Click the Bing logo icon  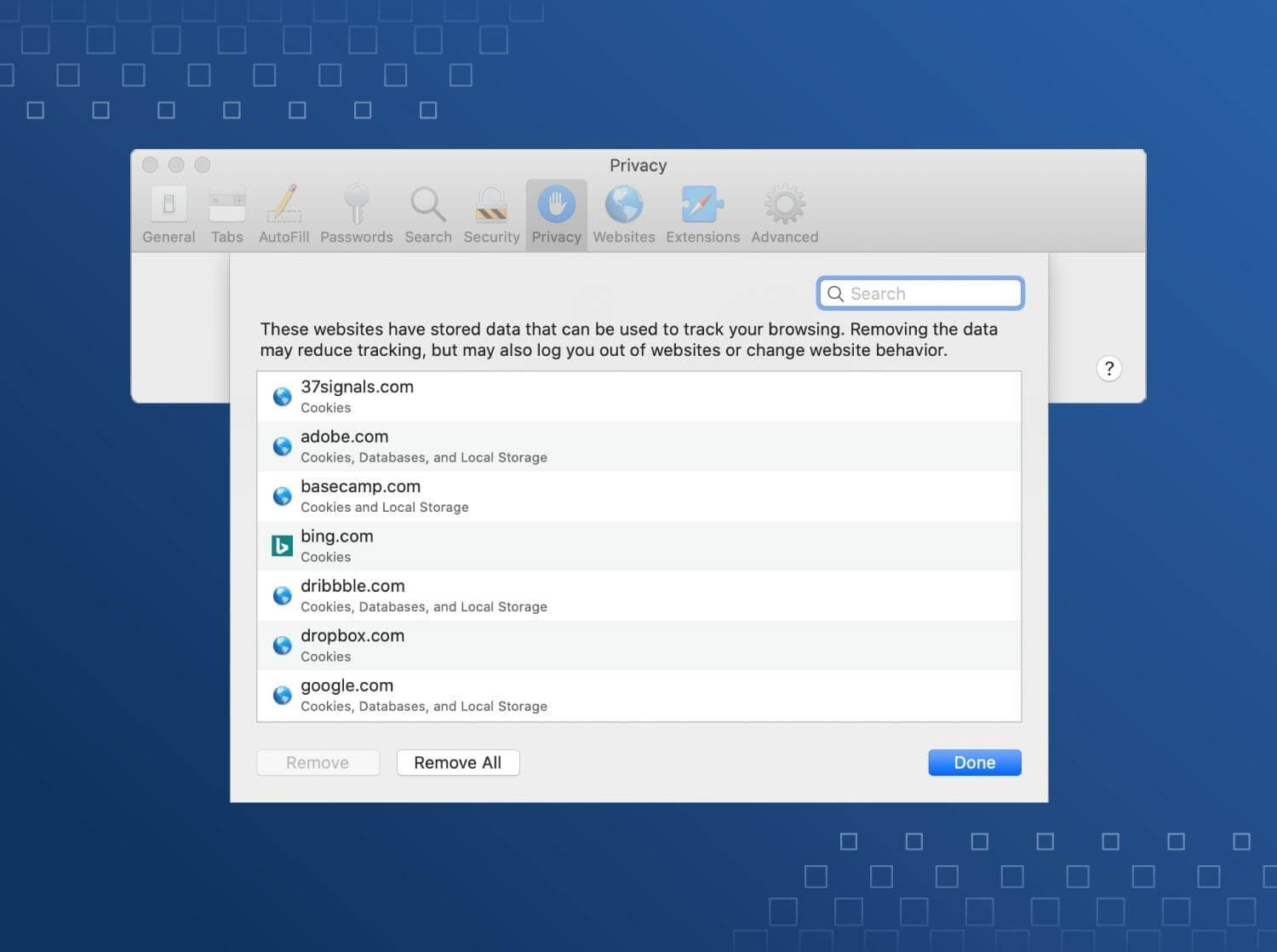pyautogui.click(x=282, y=546)
